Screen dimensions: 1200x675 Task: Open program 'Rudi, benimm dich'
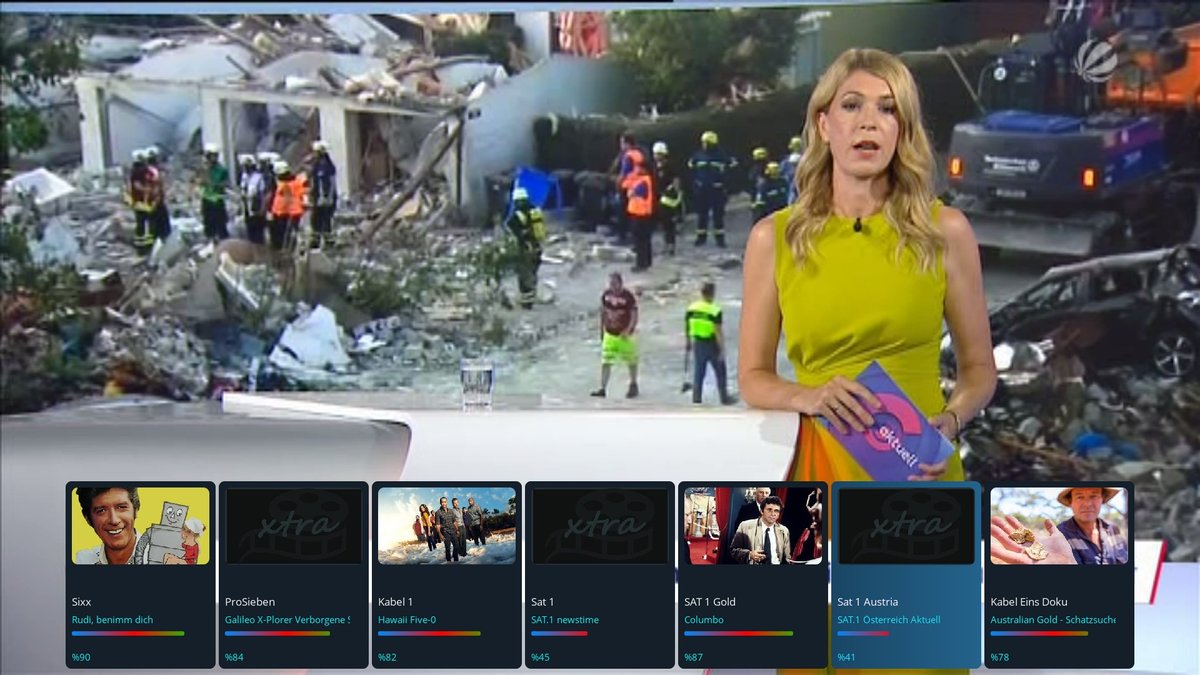pos(113,620)
